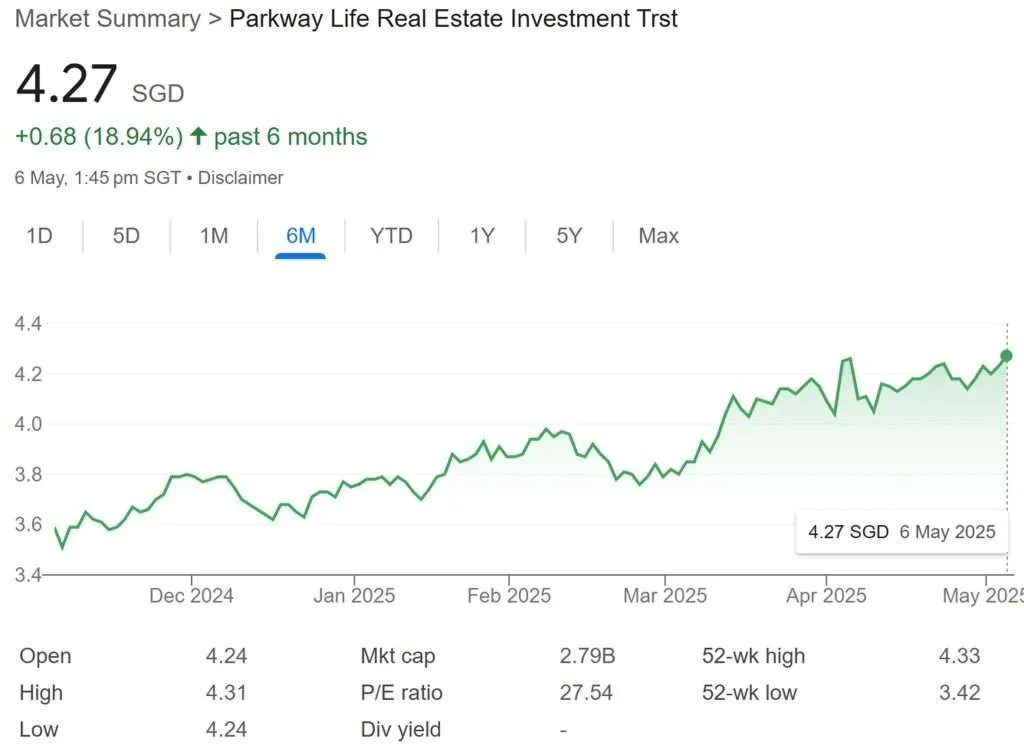Viewport: 1024px width, 752px height.
Task: Select the 52-wk high value 4.33
Action: [958, 656]
